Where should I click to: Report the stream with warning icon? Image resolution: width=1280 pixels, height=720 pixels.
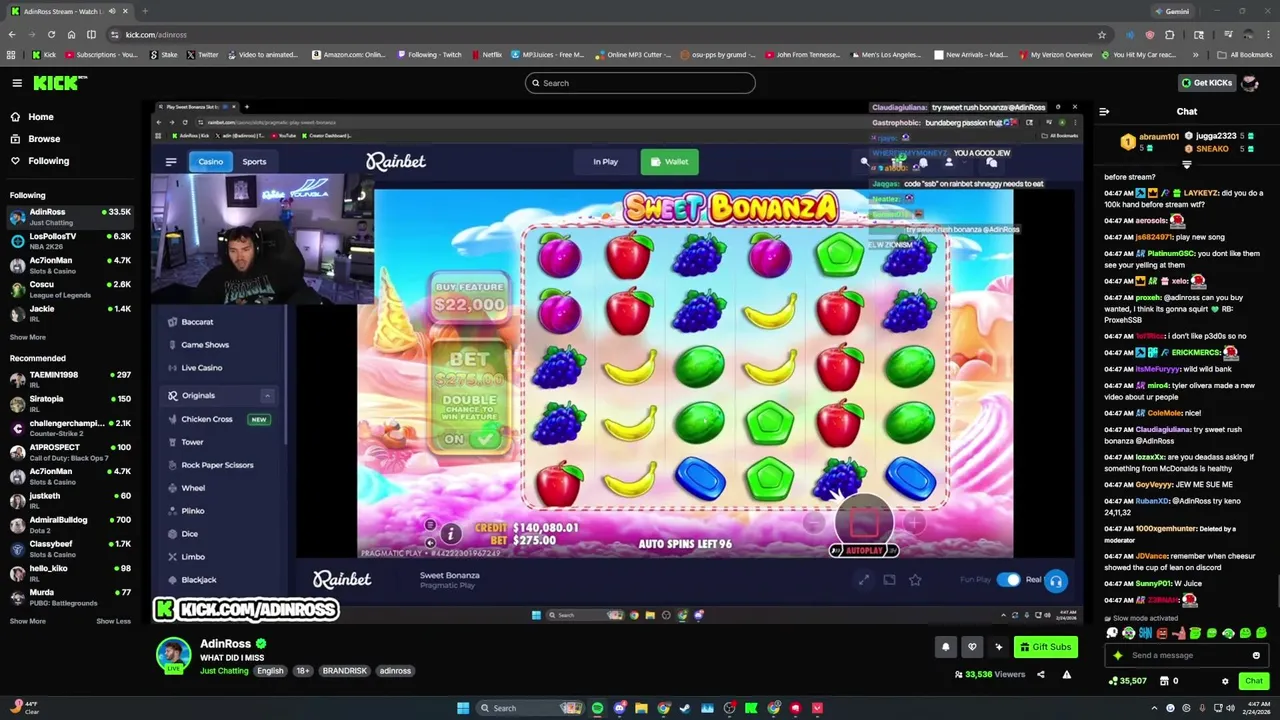pyautogui.click(x=1066, y=675)
